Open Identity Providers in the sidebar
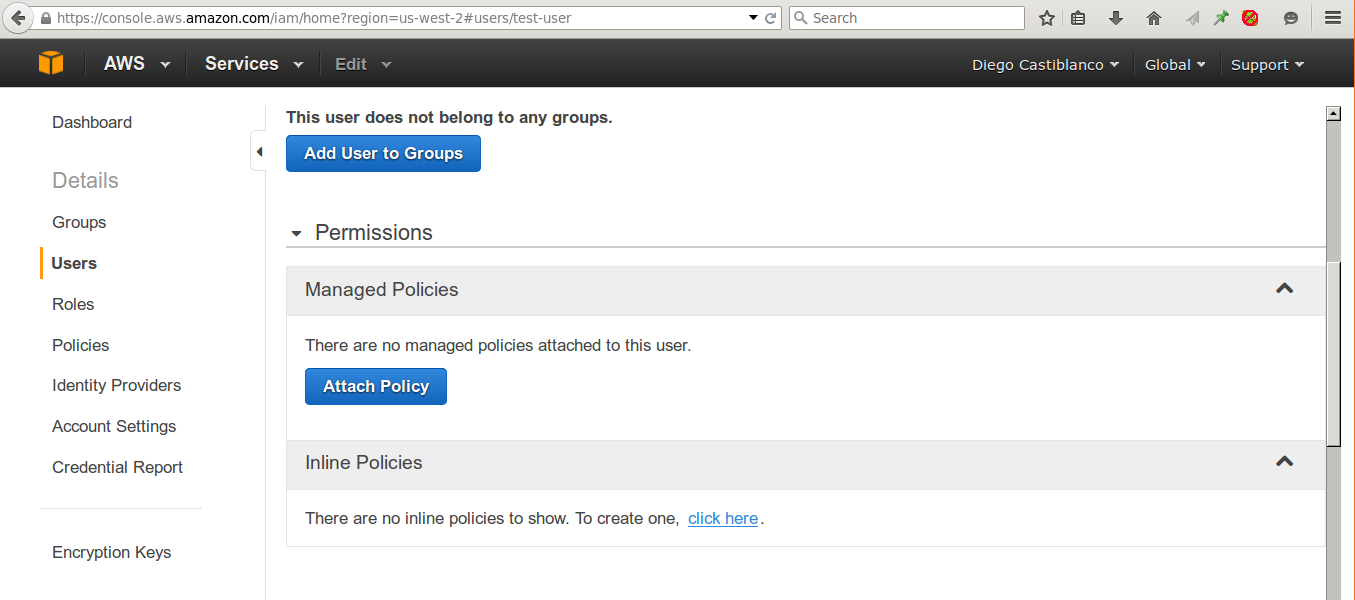1355x600 pixels. click(117, 385)
